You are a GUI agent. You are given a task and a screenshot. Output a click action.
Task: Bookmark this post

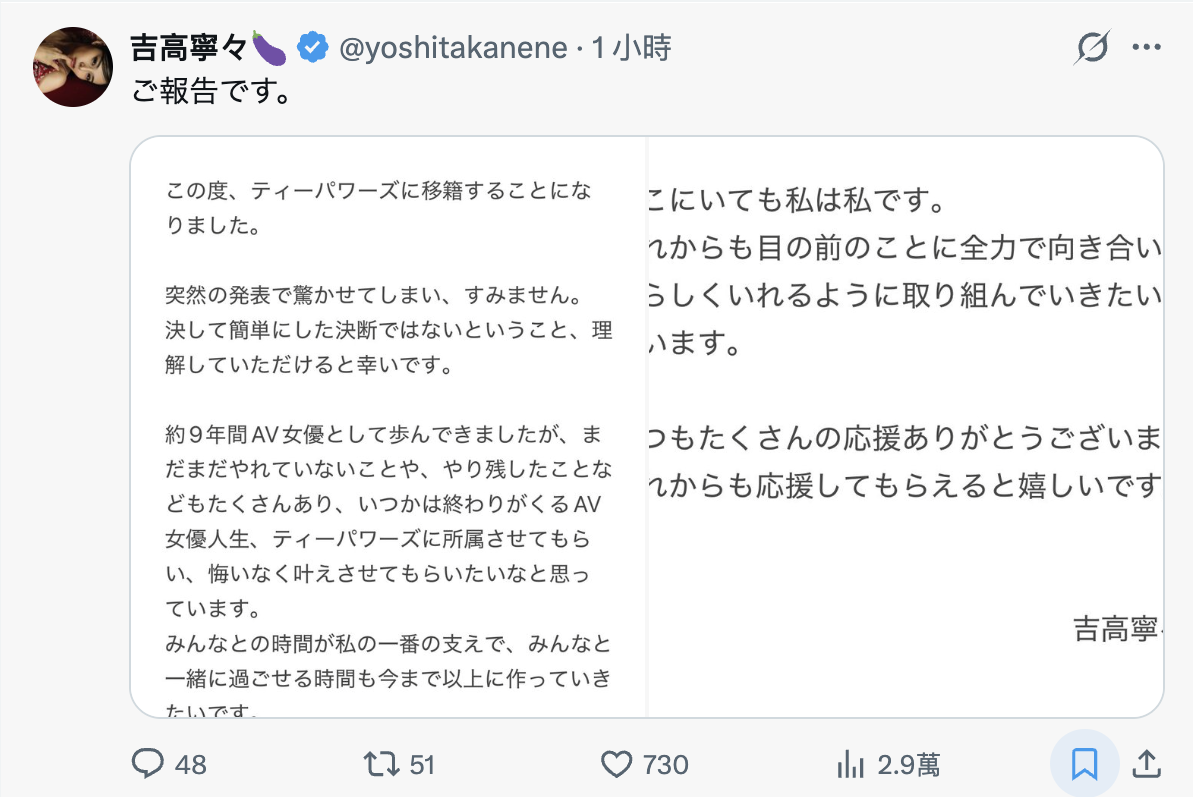pyautogui.click(x=1084, y=765)
